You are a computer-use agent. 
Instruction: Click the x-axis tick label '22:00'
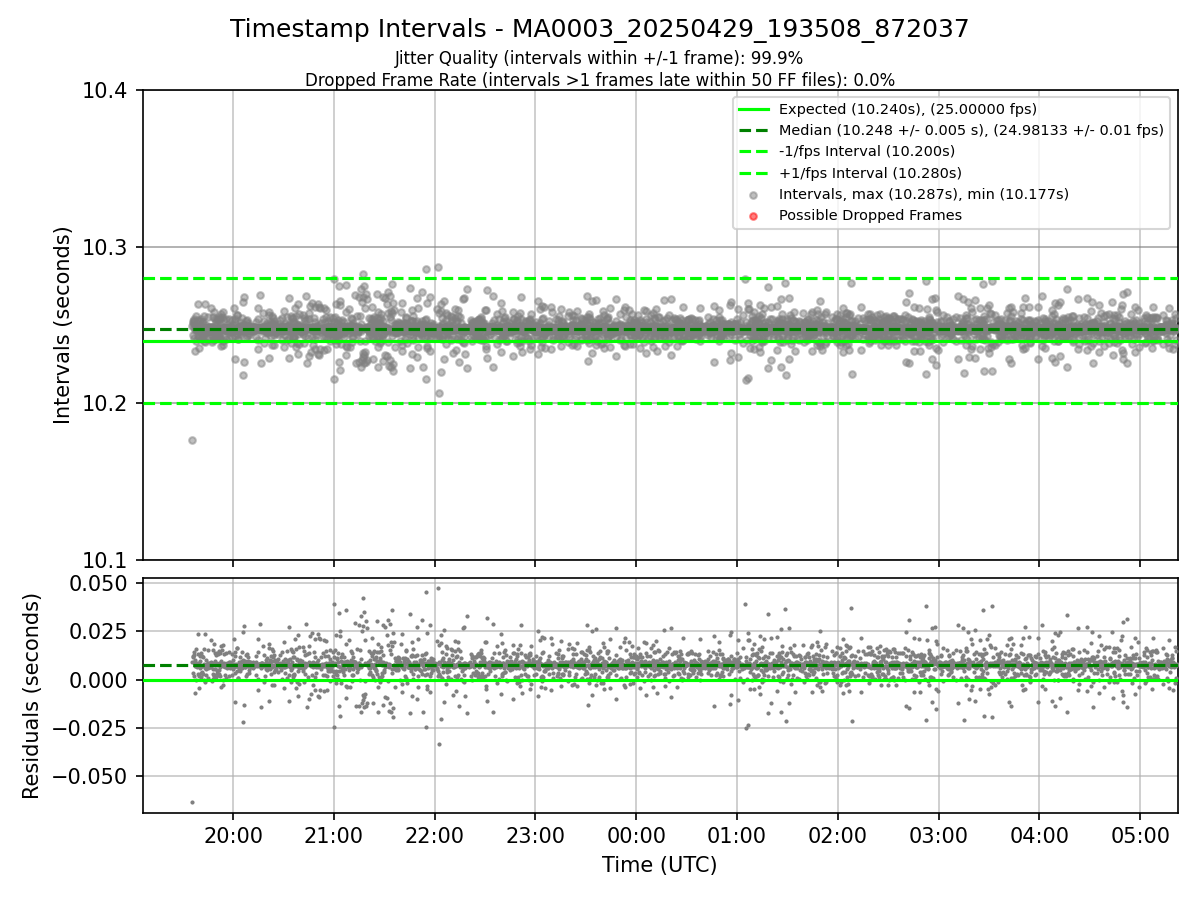(434, 834)
